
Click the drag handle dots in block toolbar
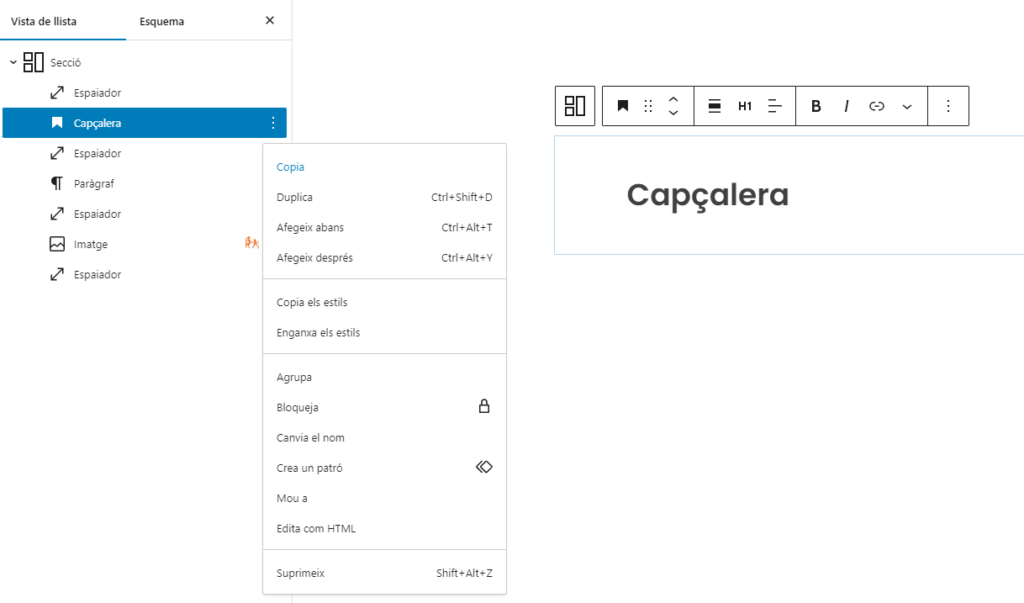click(648, 106)
